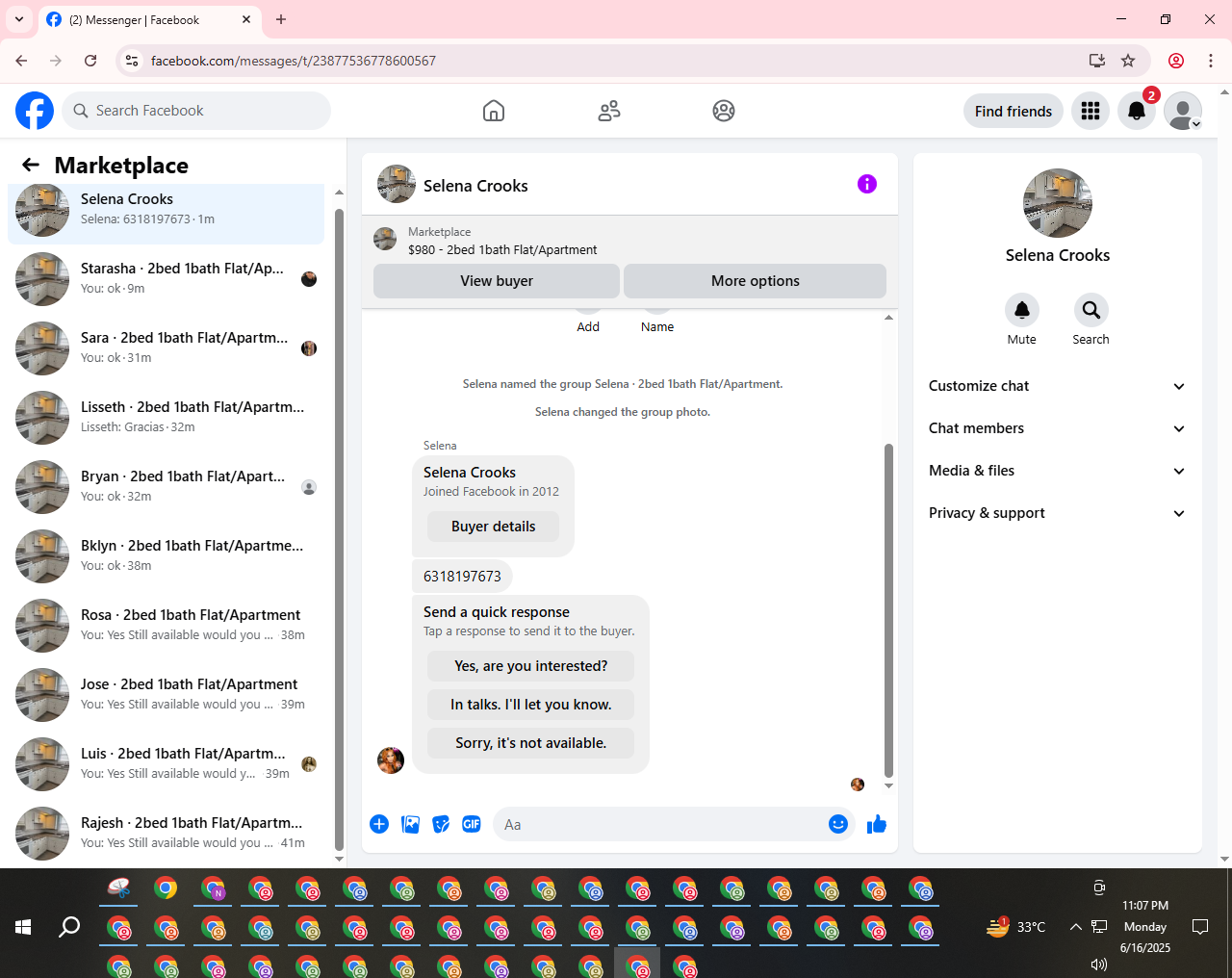The width and height of the screenshot is (1232, 978).
Task: Expand Privacy & support section
Action: 1057,513
